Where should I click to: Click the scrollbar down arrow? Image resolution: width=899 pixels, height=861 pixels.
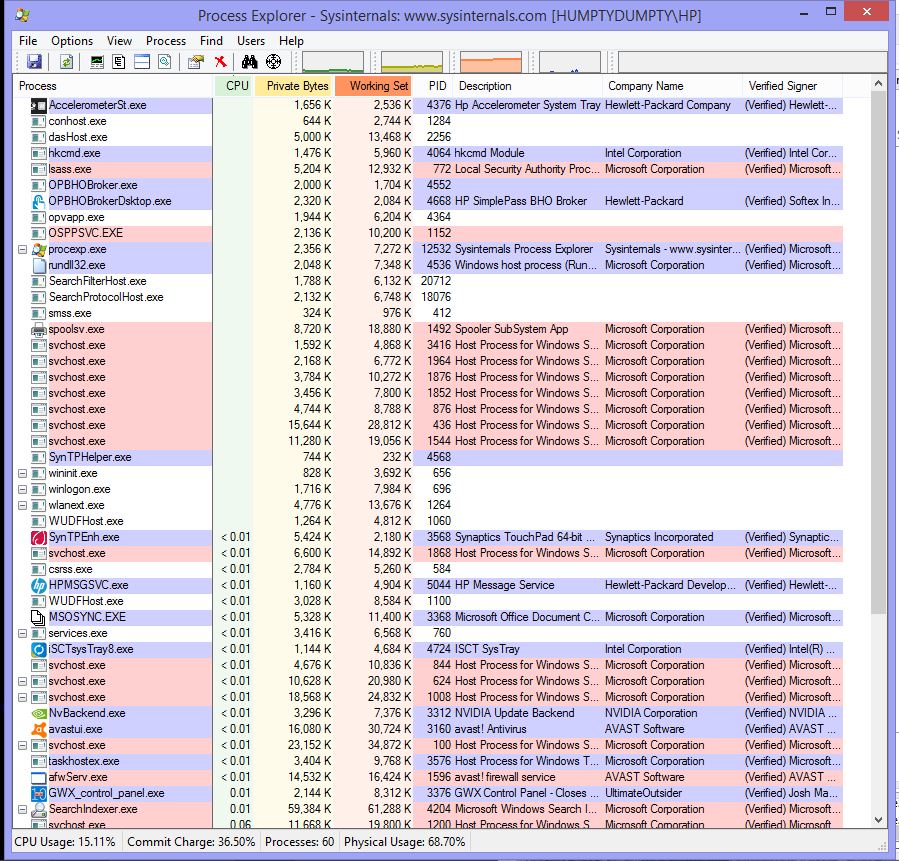(x=878, y=820)
